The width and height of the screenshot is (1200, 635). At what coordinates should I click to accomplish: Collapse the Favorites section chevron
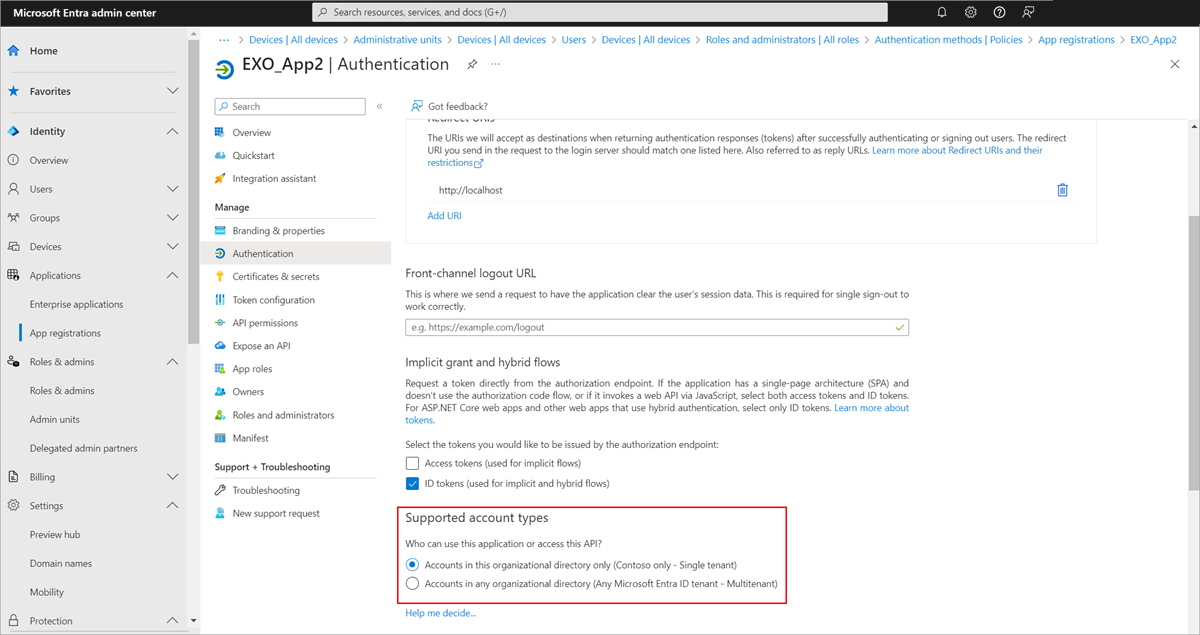coord(172,91)
